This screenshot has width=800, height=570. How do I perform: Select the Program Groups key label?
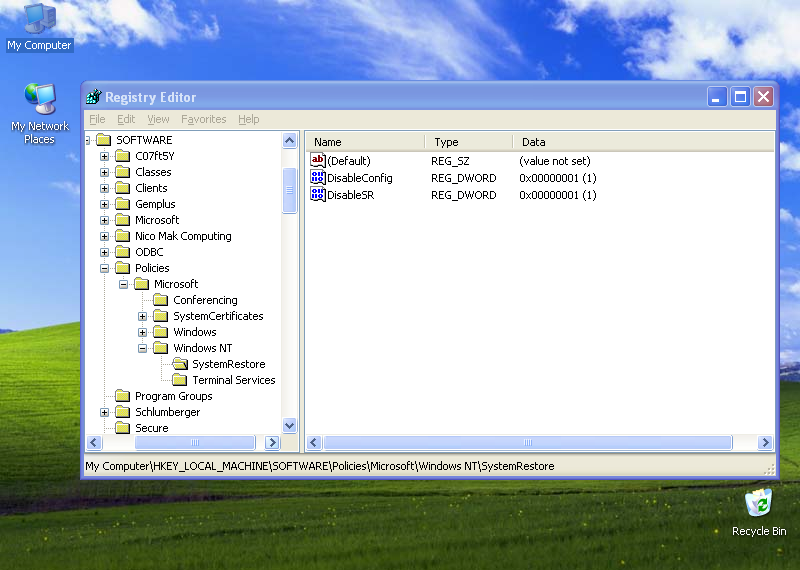tap(173, 395)
